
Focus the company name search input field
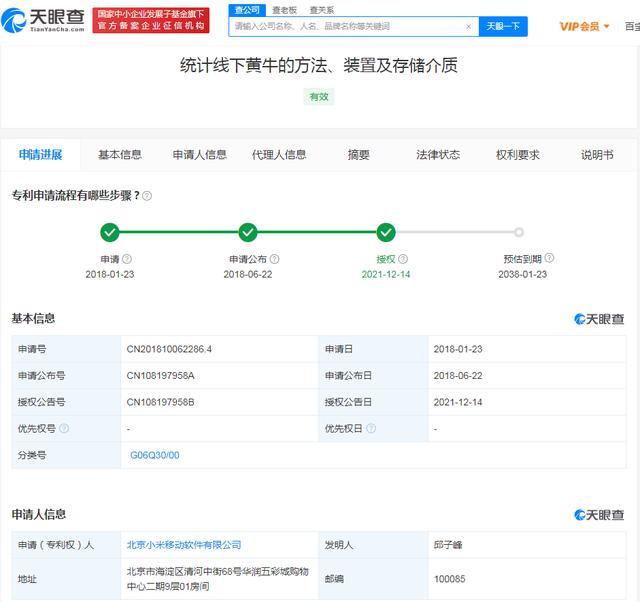click(345, 26)
